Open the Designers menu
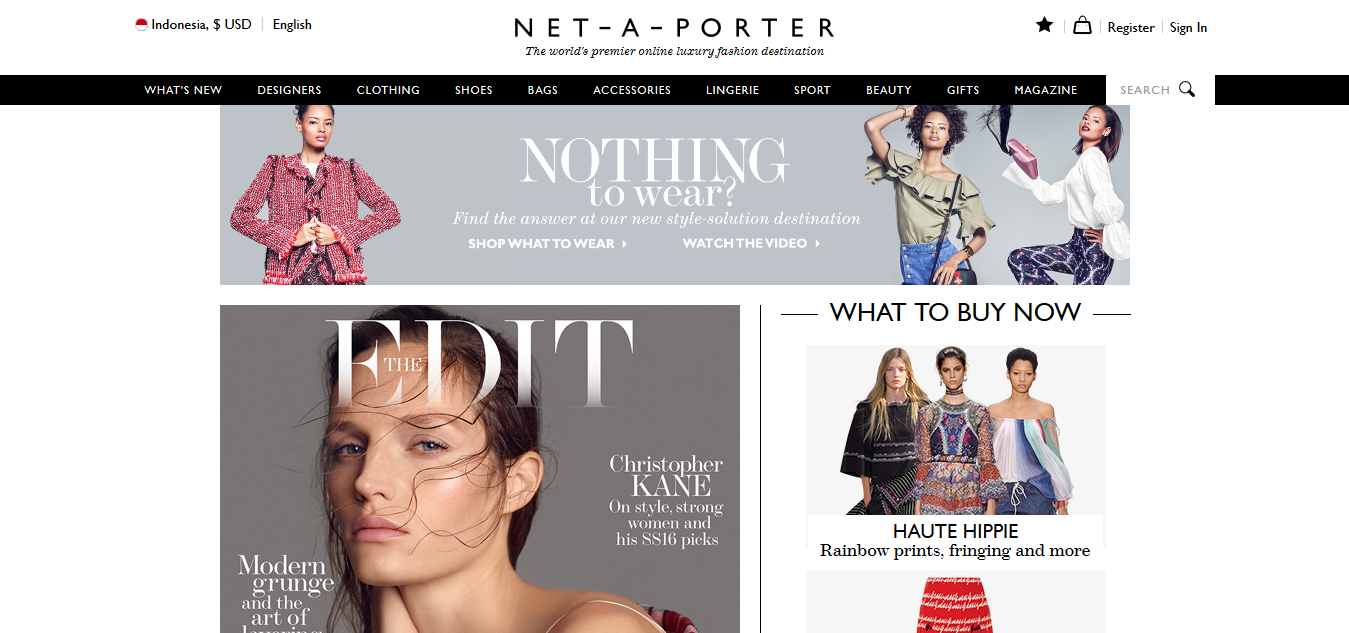 click(x=289, y=90)
